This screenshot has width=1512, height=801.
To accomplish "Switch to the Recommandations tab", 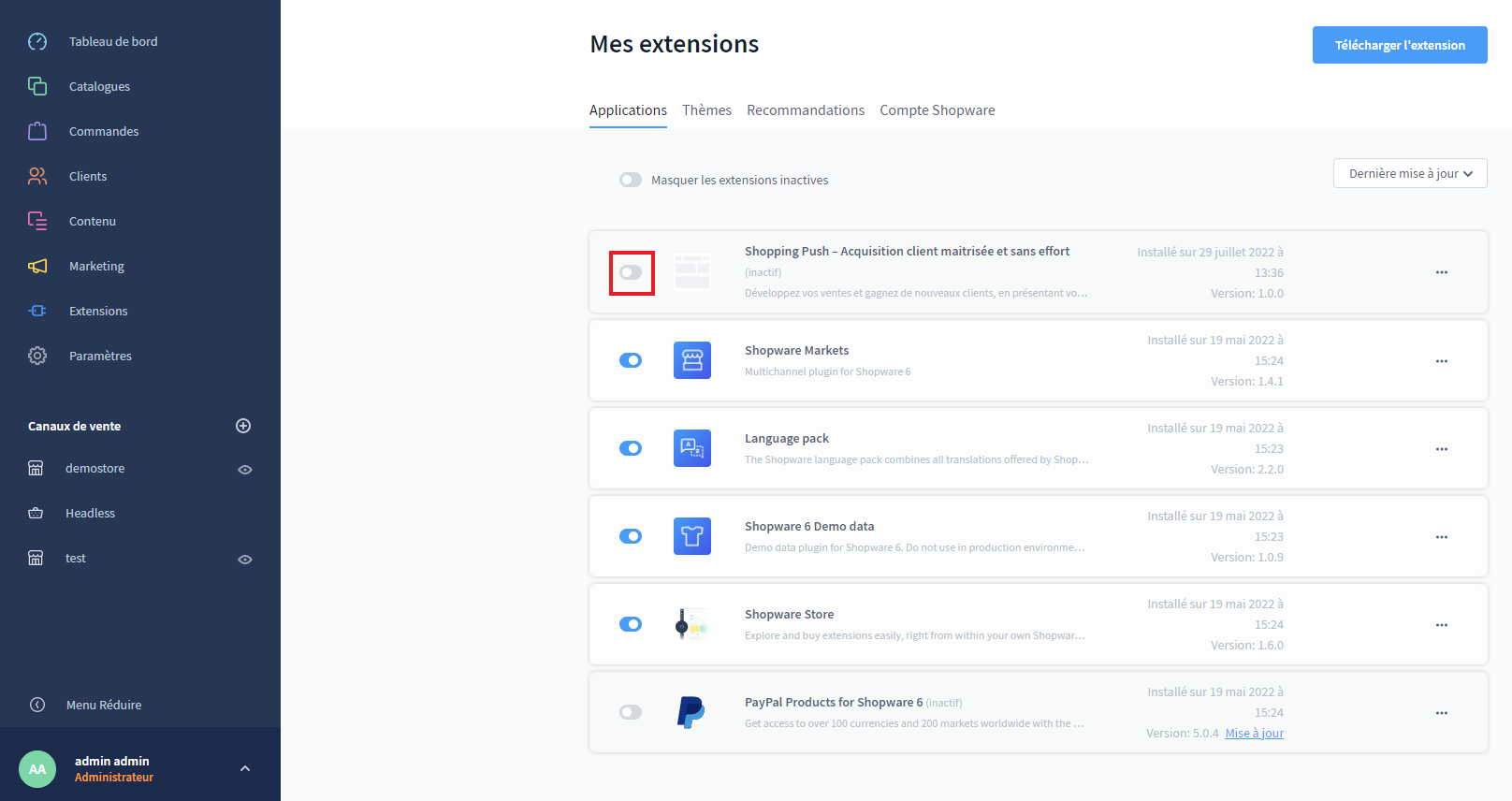I will click(806, 110).
